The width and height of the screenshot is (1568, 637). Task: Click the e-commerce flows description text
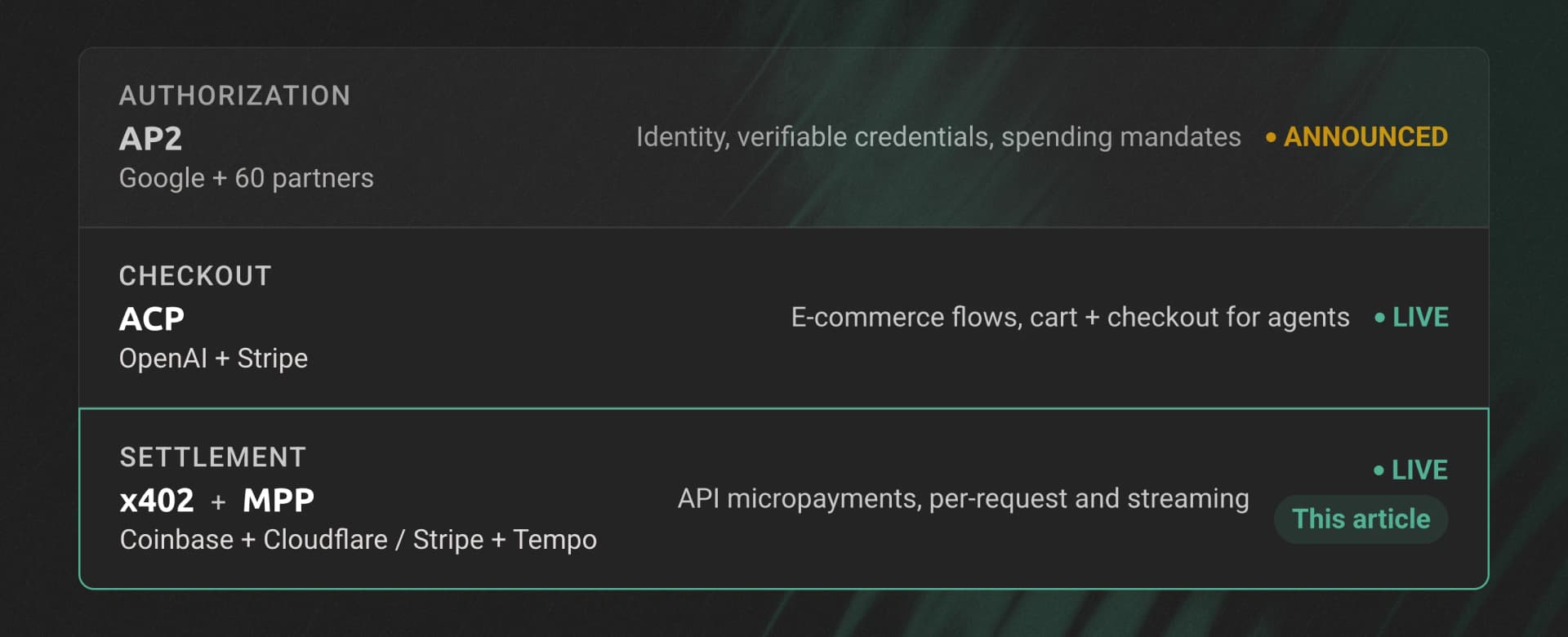[x=1070, y=318]
